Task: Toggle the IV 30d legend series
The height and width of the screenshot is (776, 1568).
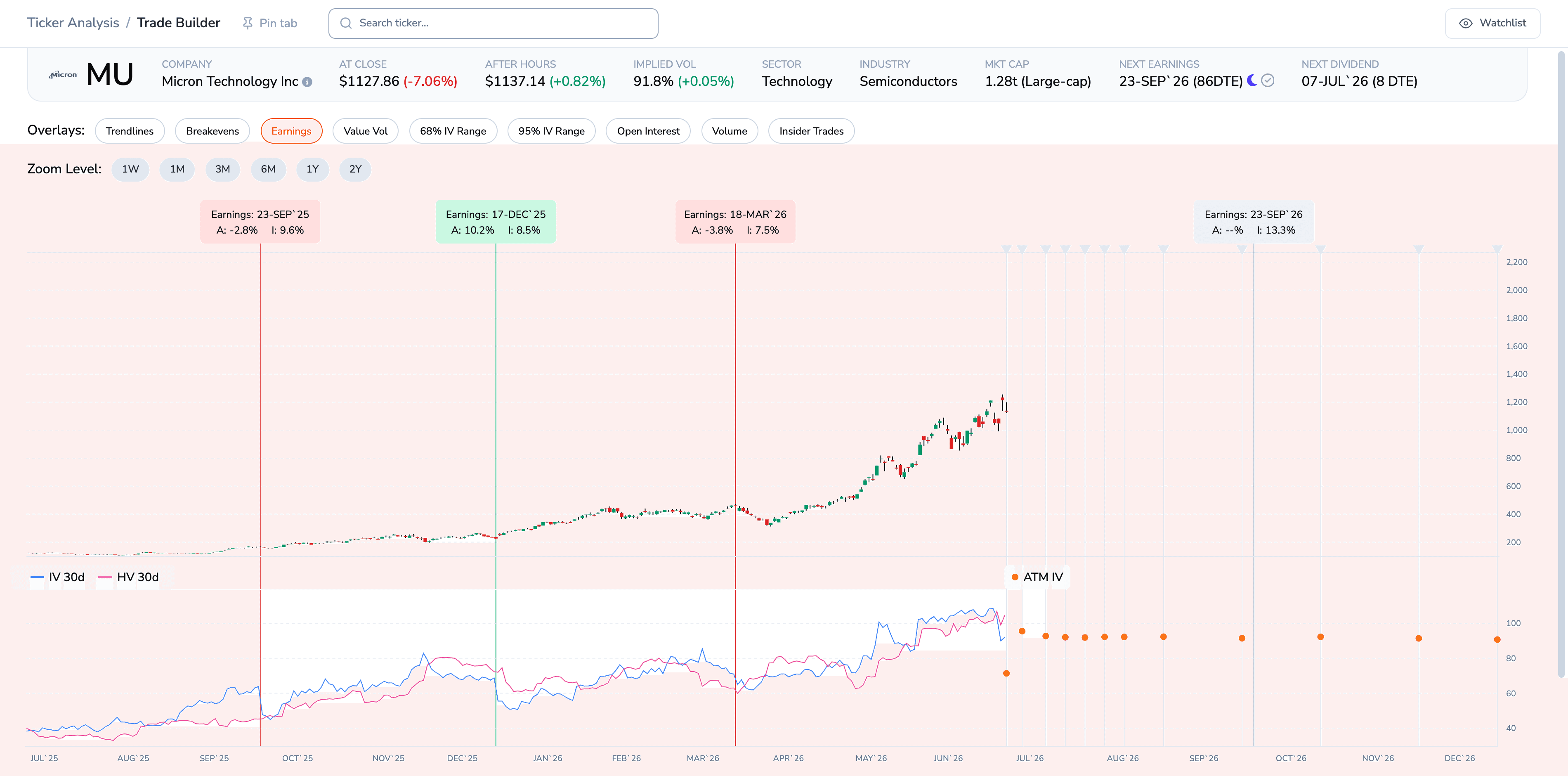Action: [58, 577]
